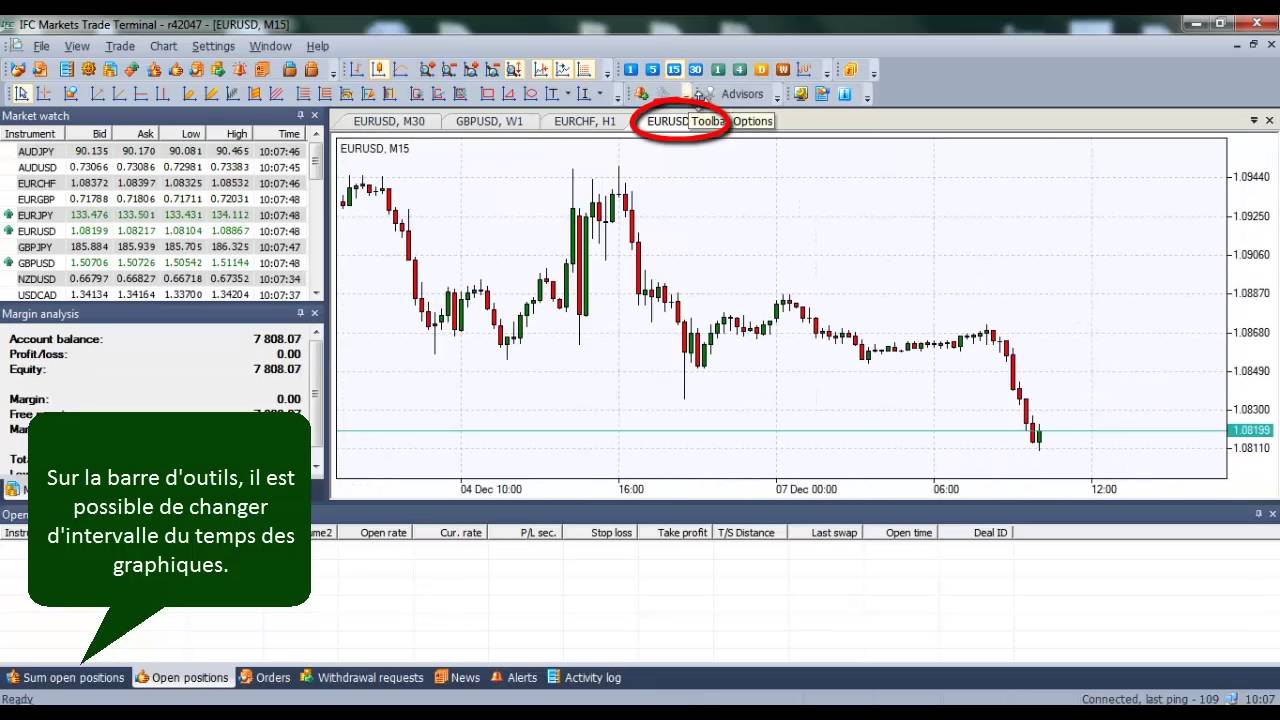This screenshot has width=1280, height=720.
Task: Open the Settings menu
Action: 213,46
